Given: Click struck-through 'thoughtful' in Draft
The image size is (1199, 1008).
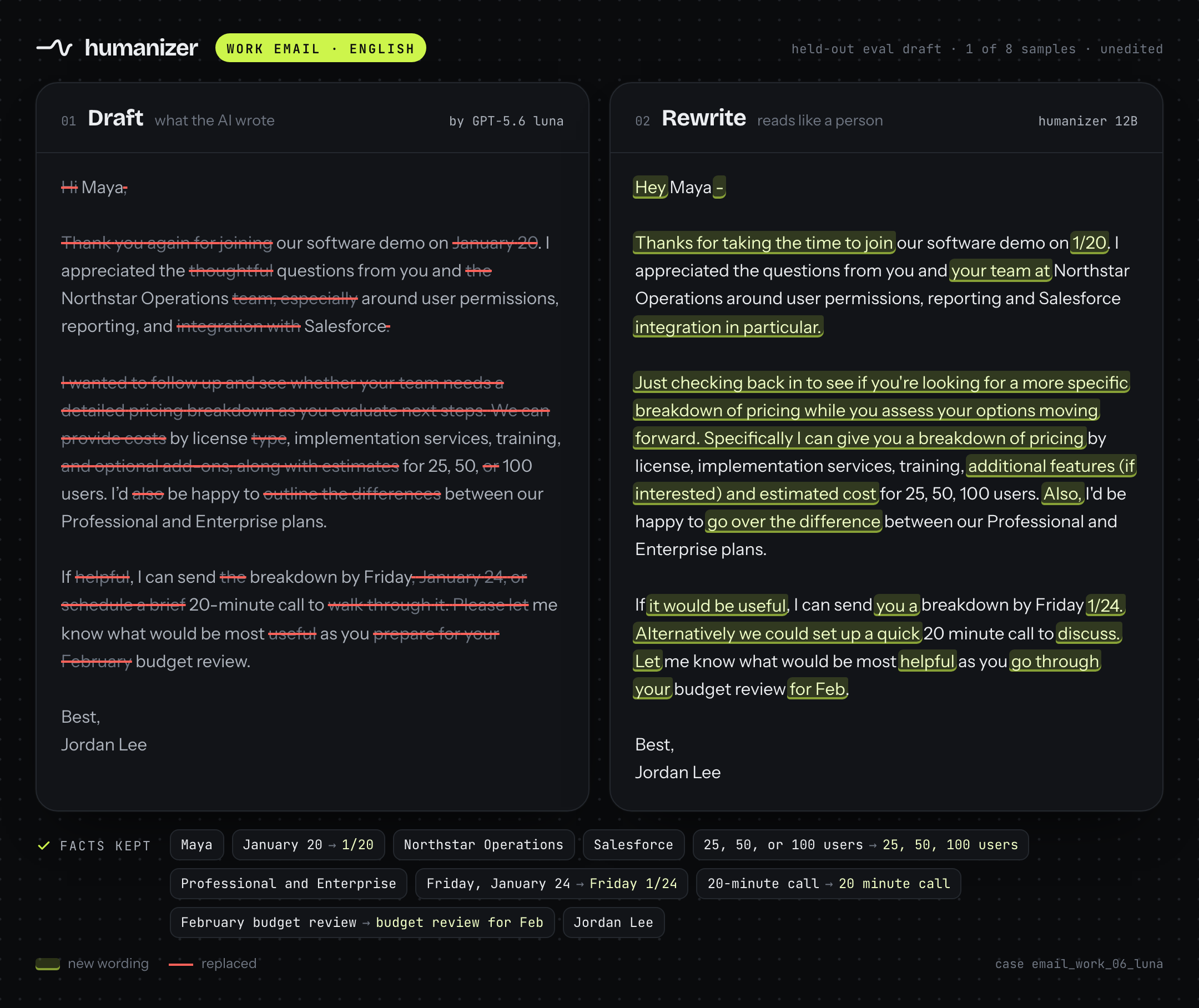Looking at the screenshot, I should coord(231,271).
